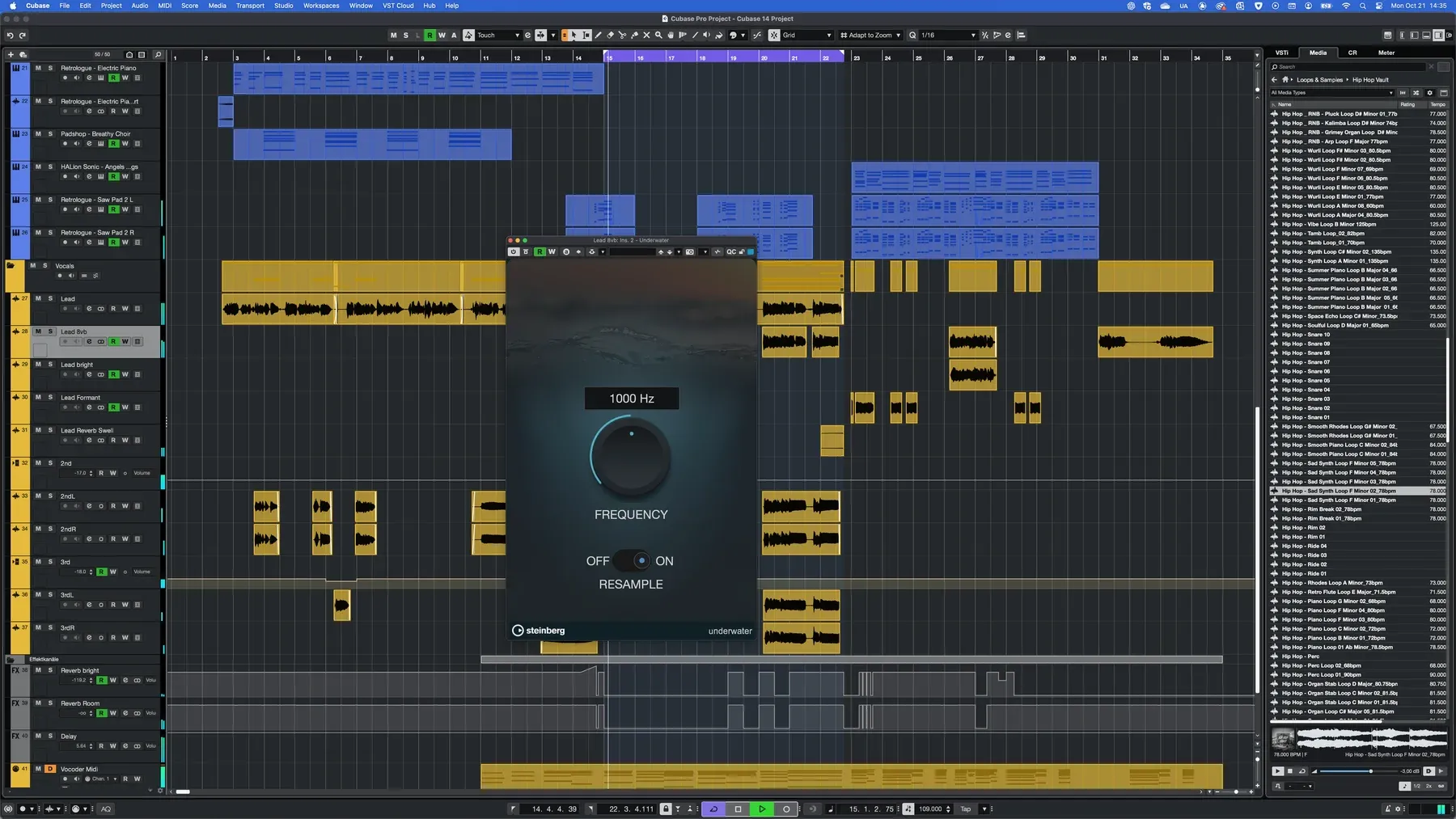The height and width of the screenshot is (819, 1456).
Task: Play the media preview in browser
Action: (1277, 771)
